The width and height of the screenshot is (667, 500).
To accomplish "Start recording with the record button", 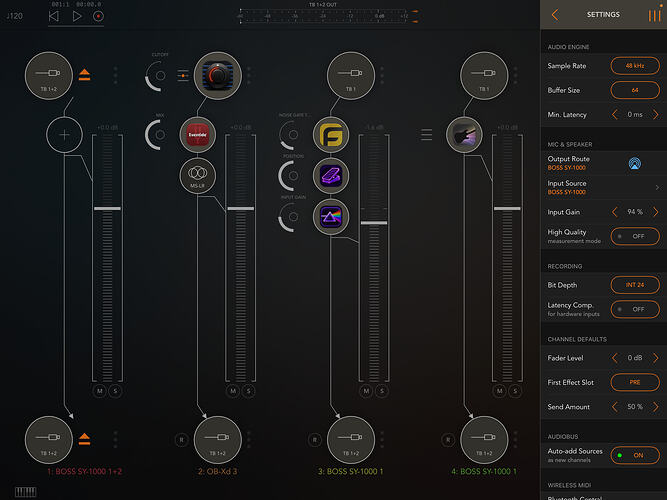I will click(98, 16).
